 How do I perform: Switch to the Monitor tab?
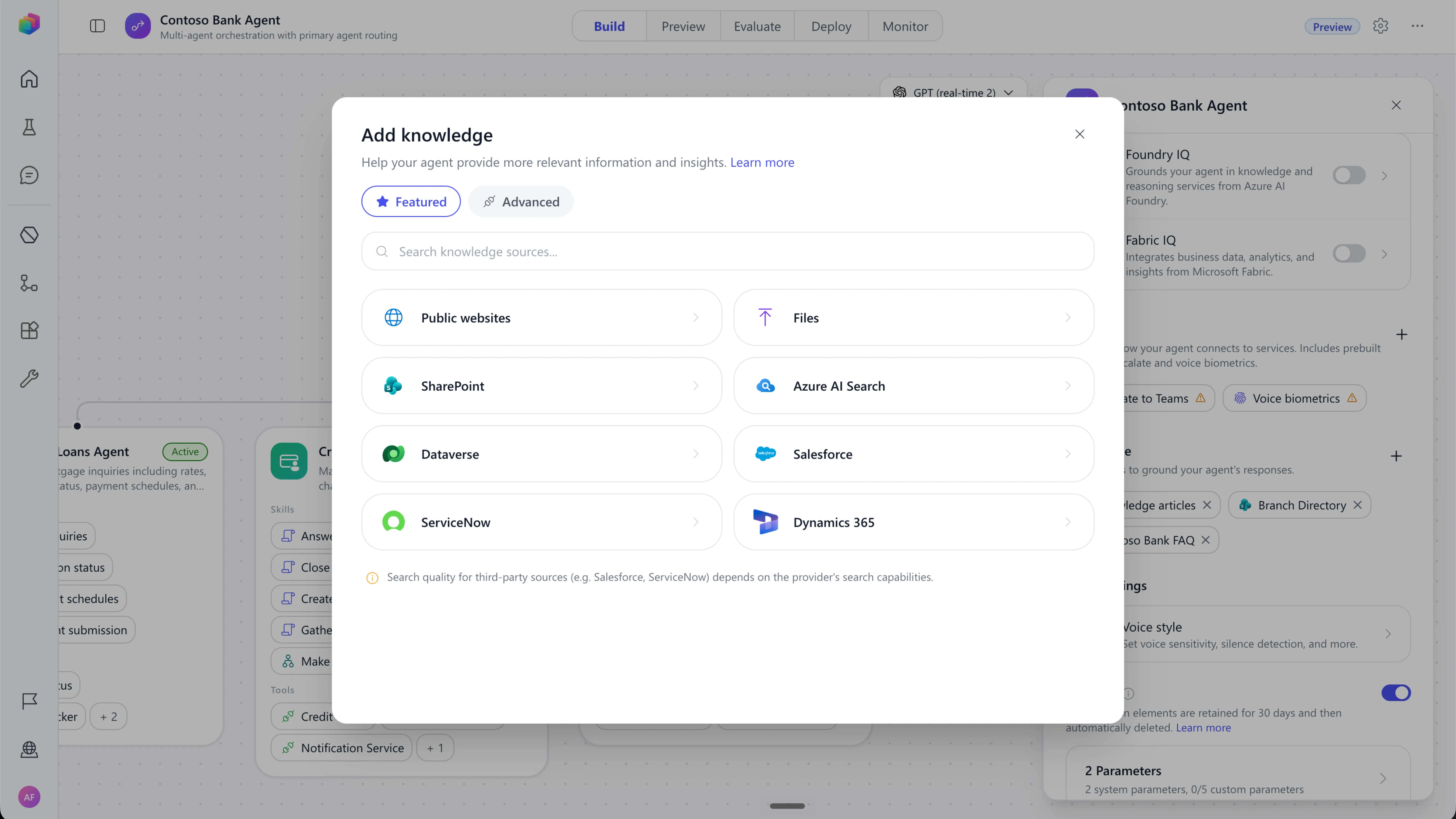[905, 26]
